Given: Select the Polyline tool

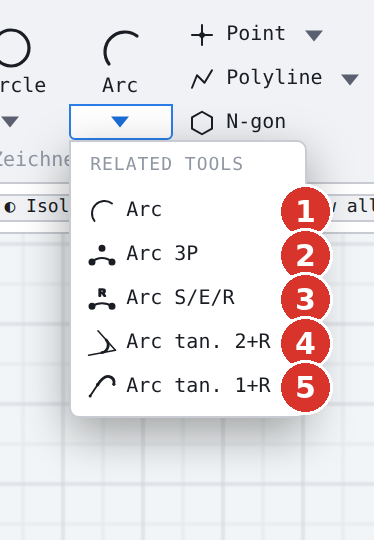Looking at the screenshot, I should pyautogui.click(x=257, y=78).
